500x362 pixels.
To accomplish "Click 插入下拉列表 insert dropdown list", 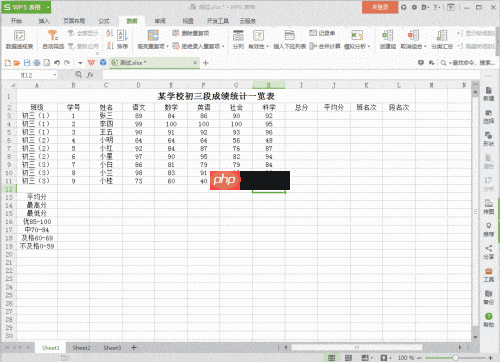I will tap(290, 39).
